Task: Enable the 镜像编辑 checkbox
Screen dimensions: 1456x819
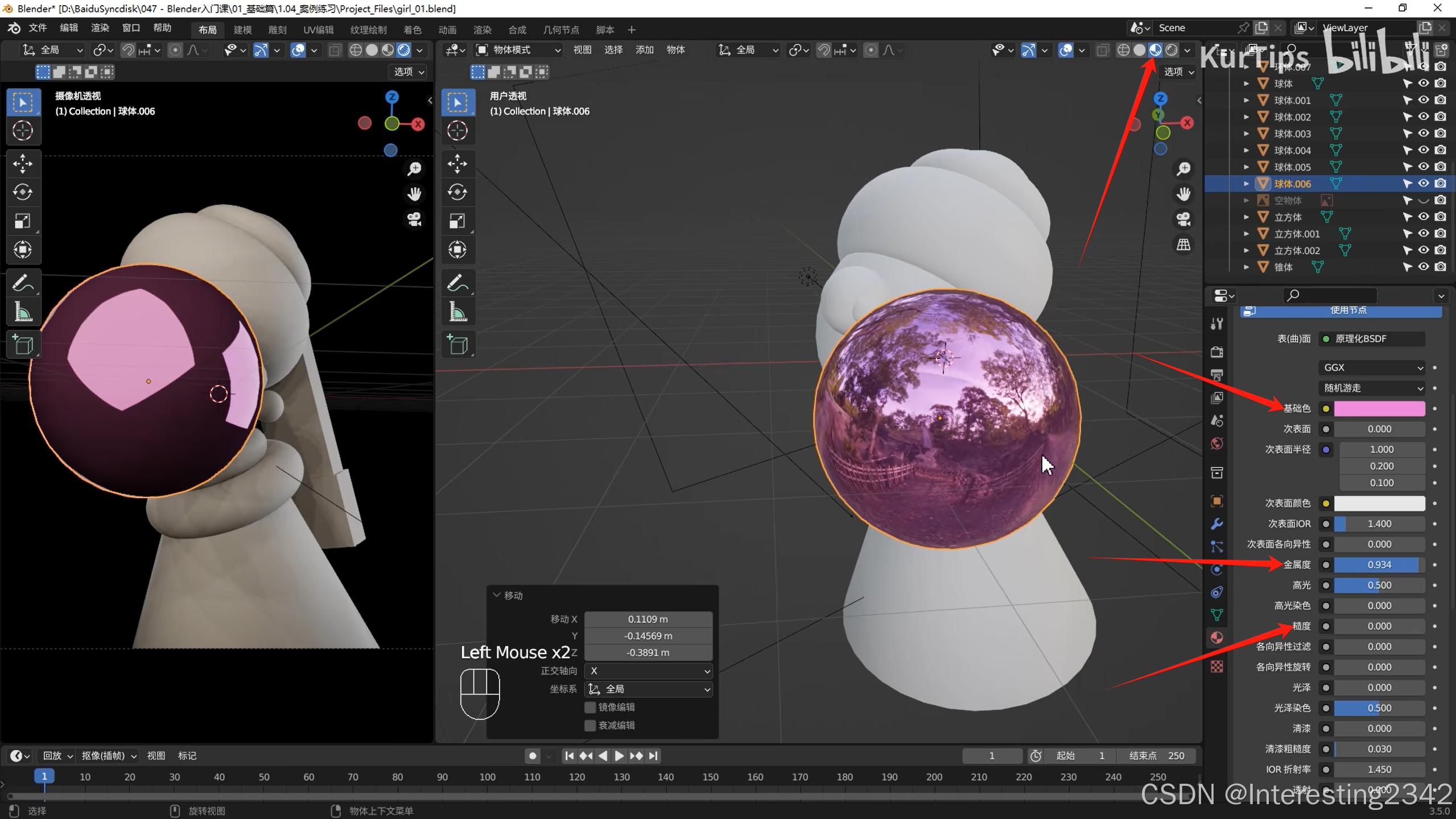Action: (590, 707)
